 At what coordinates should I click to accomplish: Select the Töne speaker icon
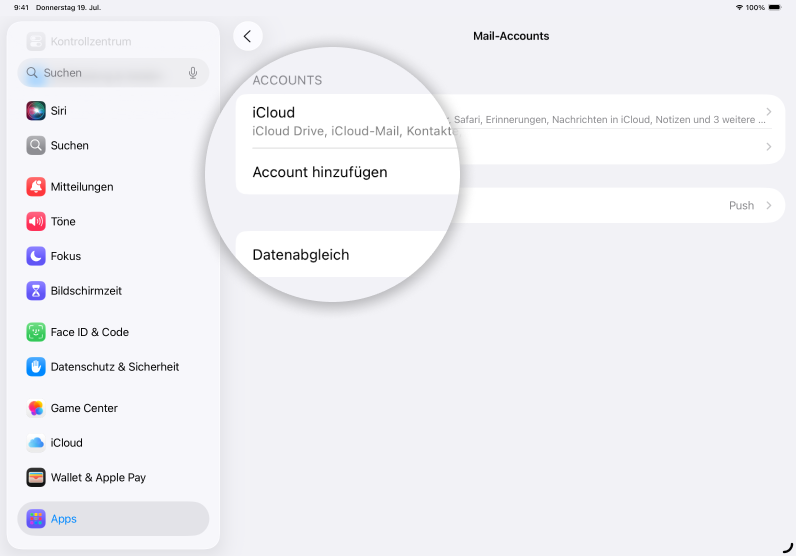[36, 222]
